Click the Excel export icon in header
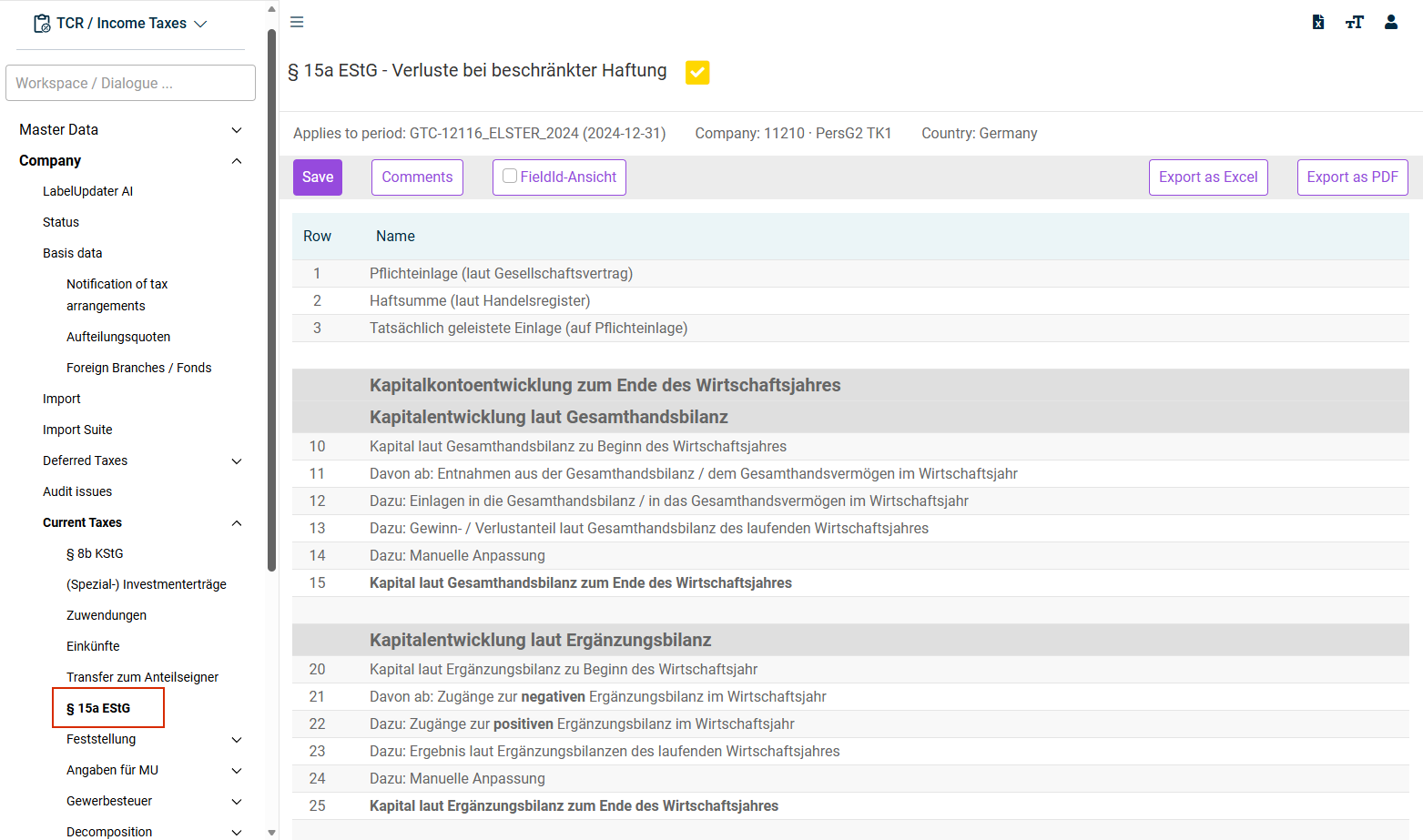Viewport: 1423px width, 840px height. pos(1317,22)
